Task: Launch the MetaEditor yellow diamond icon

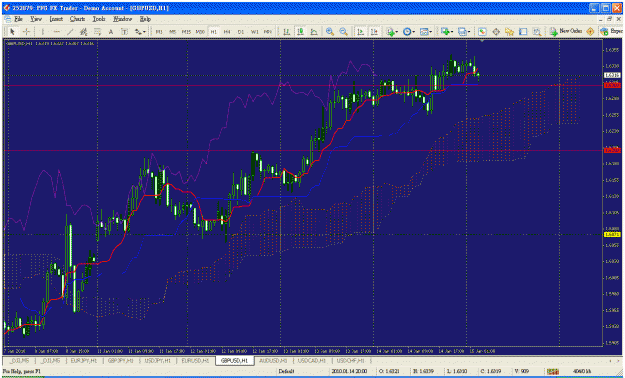Action: point(590,32)
